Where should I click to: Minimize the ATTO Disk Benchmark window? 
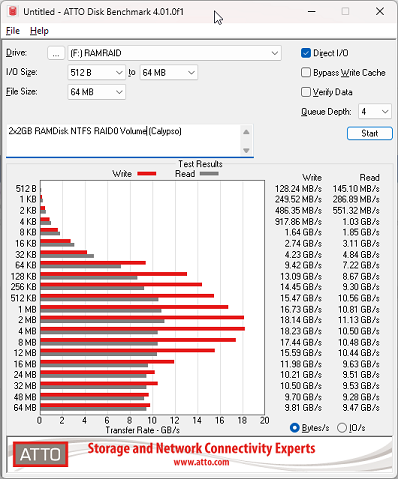[312, 11]
